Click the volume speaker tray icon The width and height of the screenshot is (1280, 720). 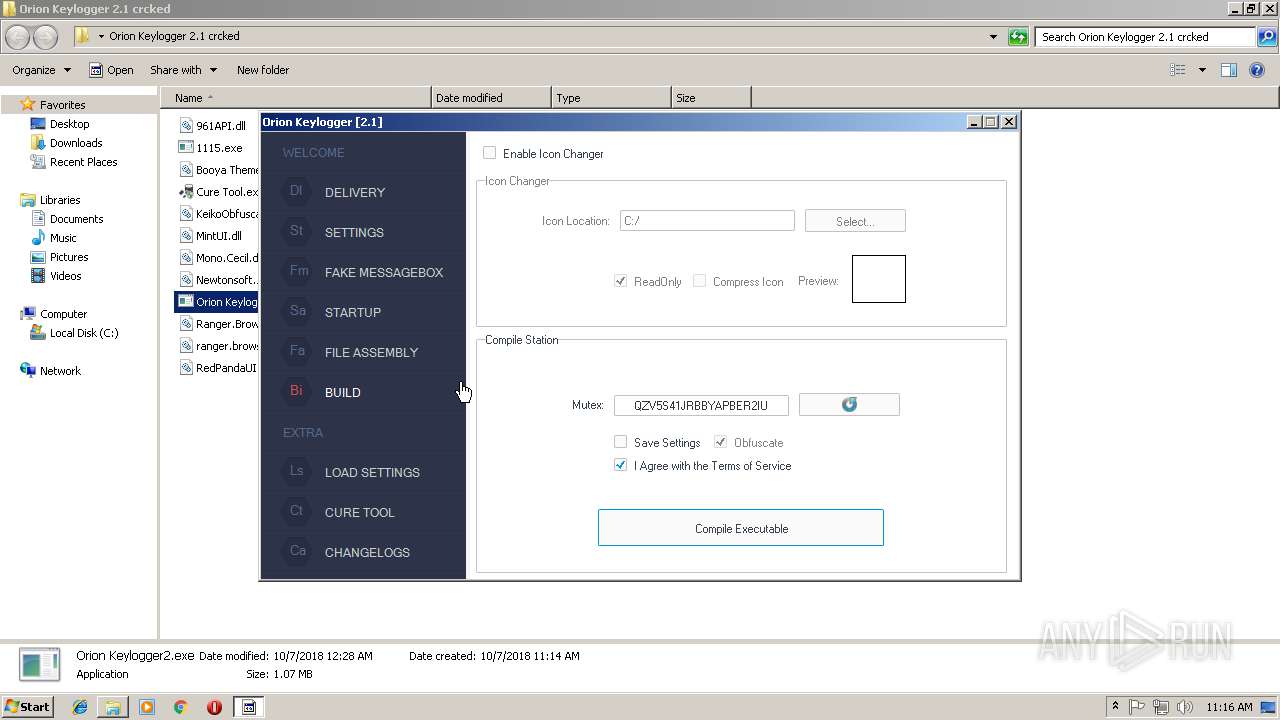click(1185, 707)
